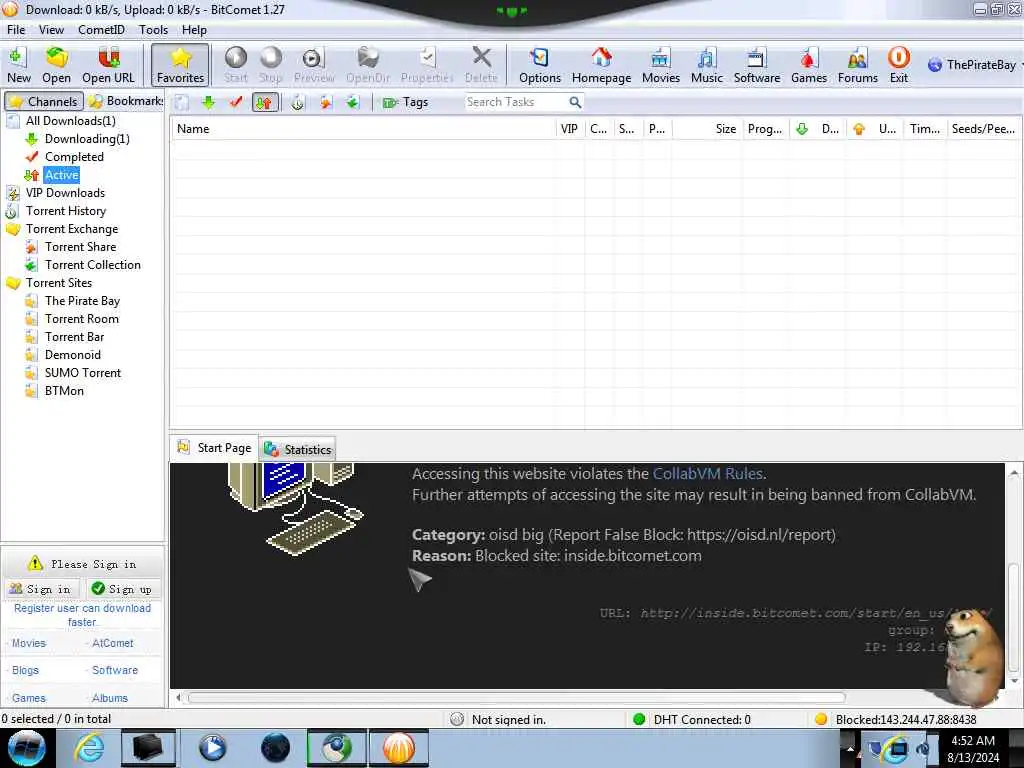Select VIP Downloads in sidebar

click(65, 193)
